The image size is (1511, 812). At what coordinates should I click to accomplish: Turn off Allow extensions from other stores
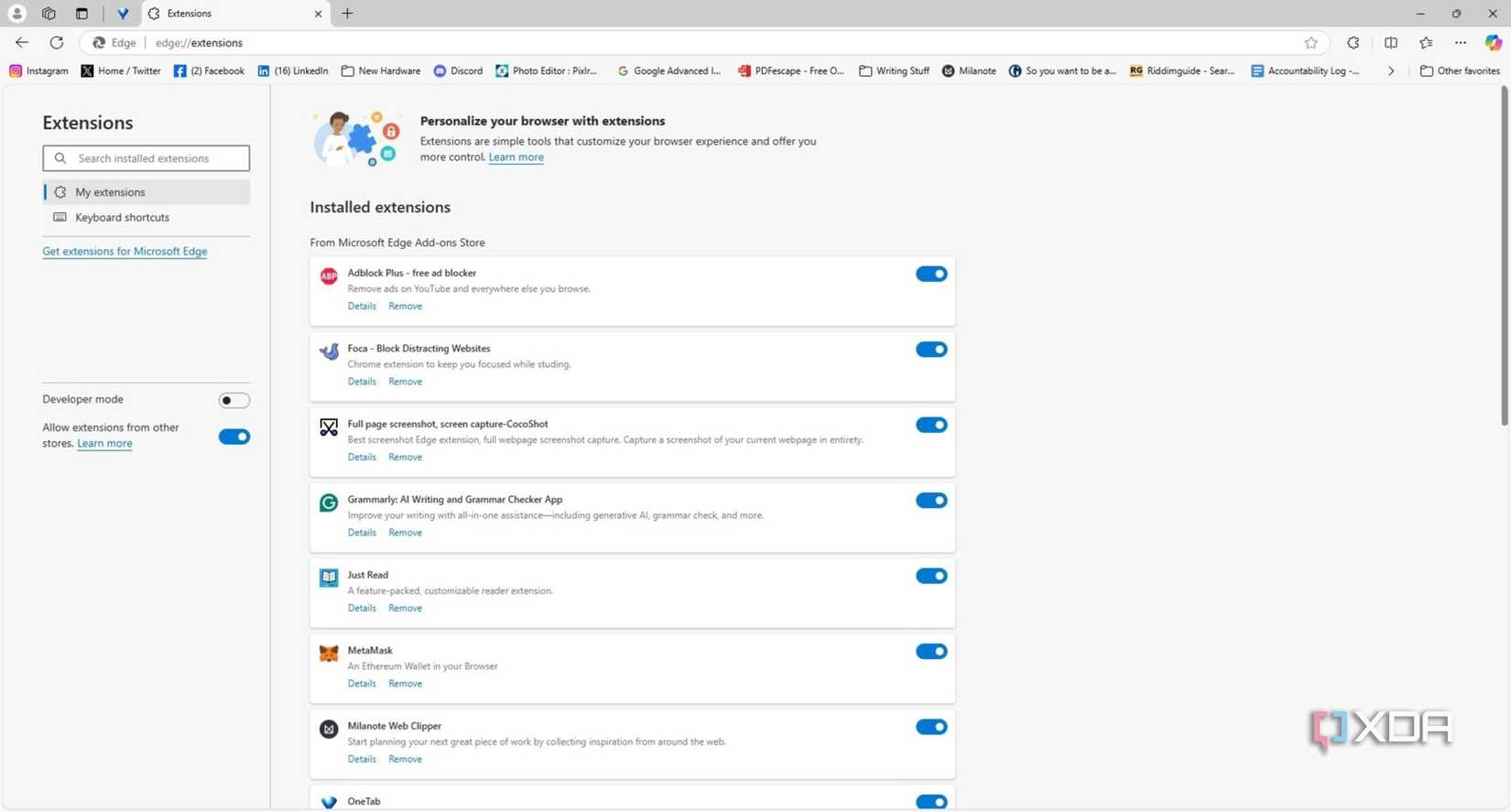click(234, 437)
